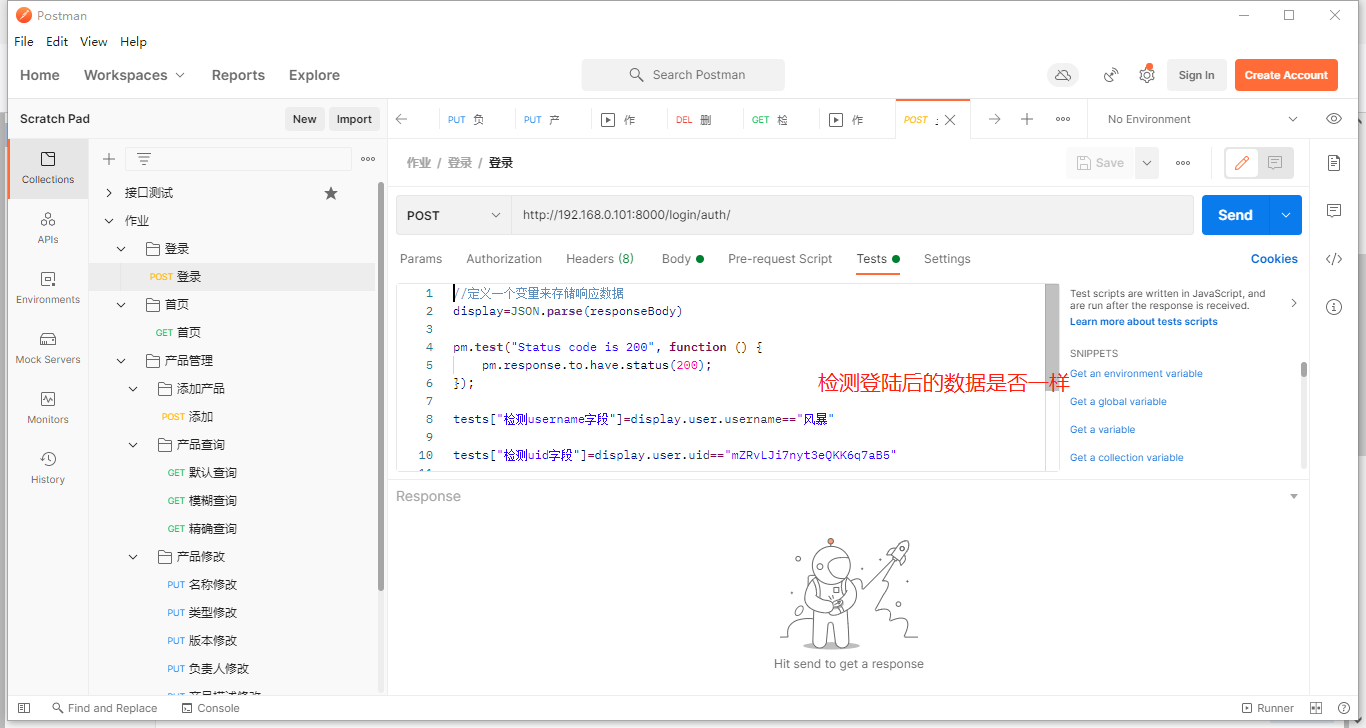Click the satellite capture requests icon
Viewport: 1366px width, 728px height.
(x=1111, y=75)
